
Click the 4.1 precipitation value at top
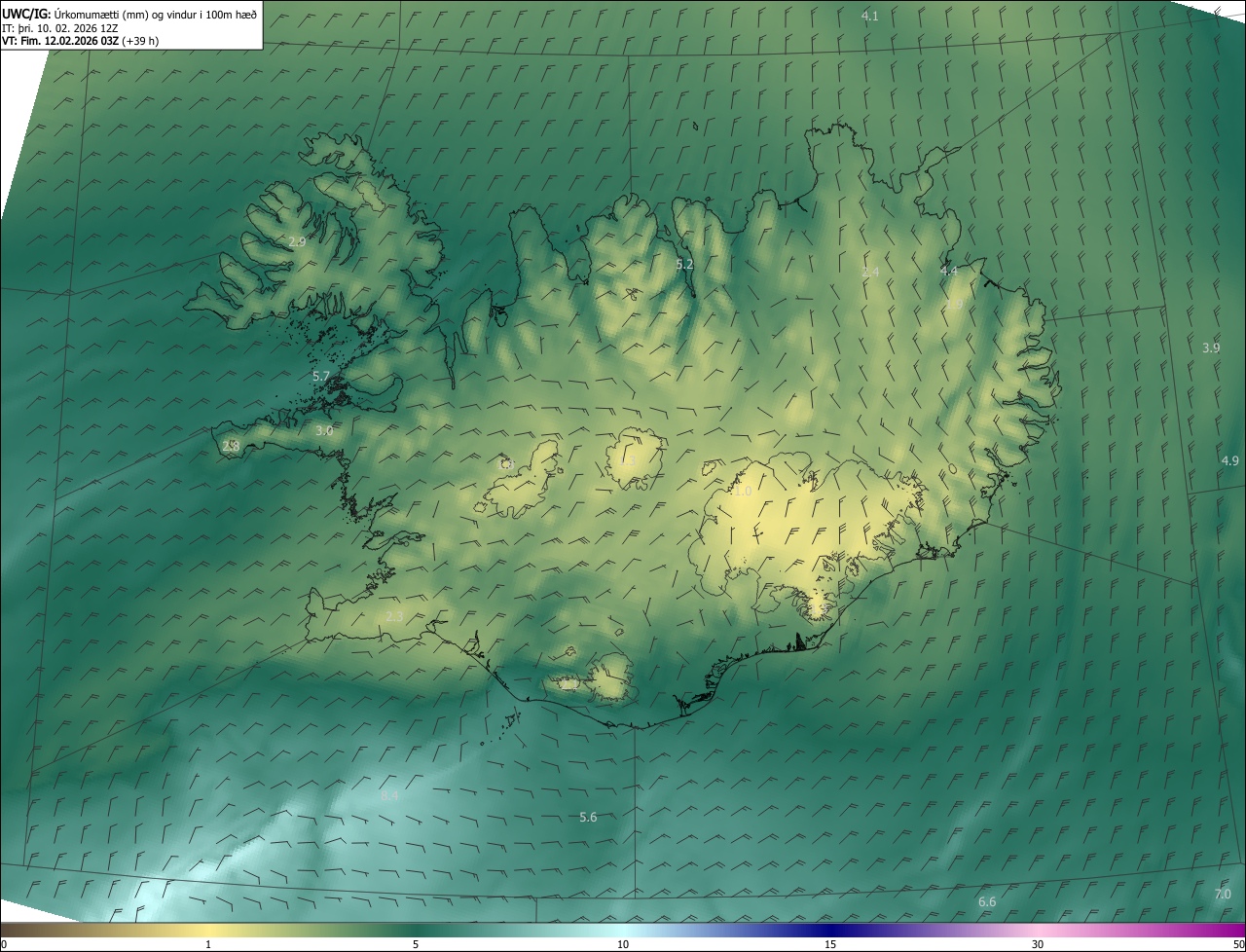tap(869, 17)
